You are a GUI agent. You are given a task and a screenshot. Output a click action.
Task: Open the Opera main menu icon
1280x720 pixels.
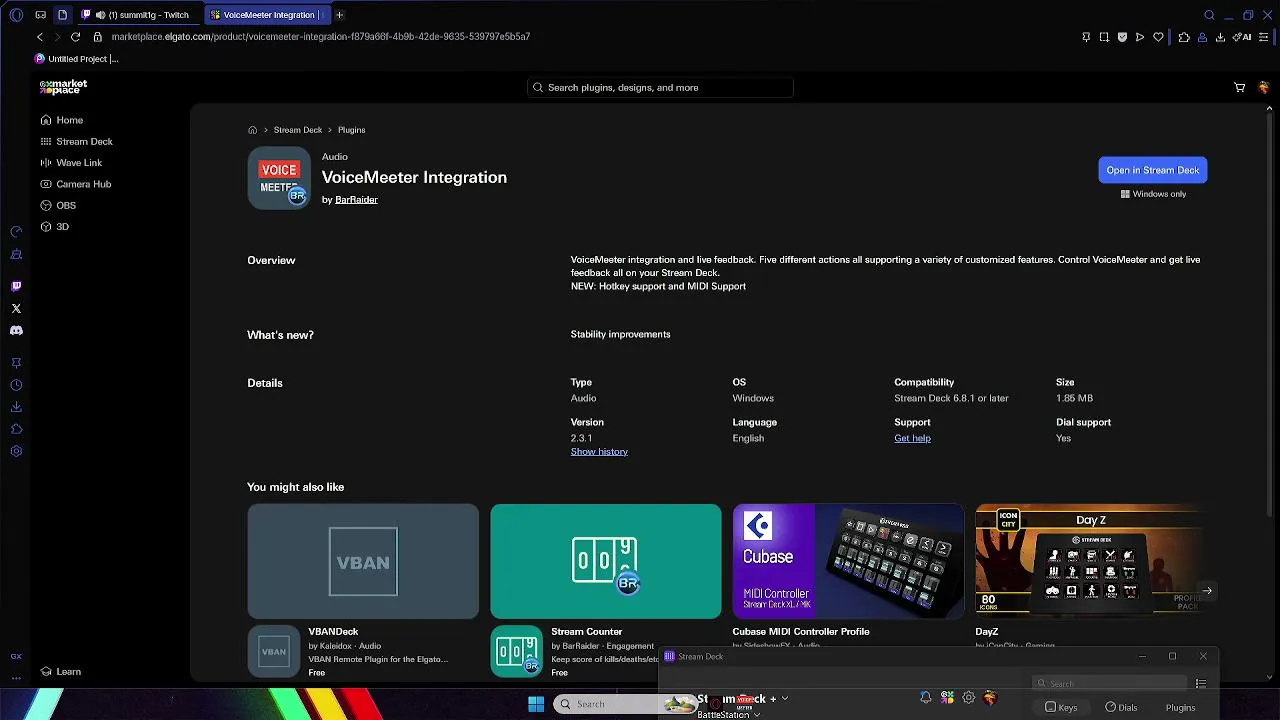(16, 15)
